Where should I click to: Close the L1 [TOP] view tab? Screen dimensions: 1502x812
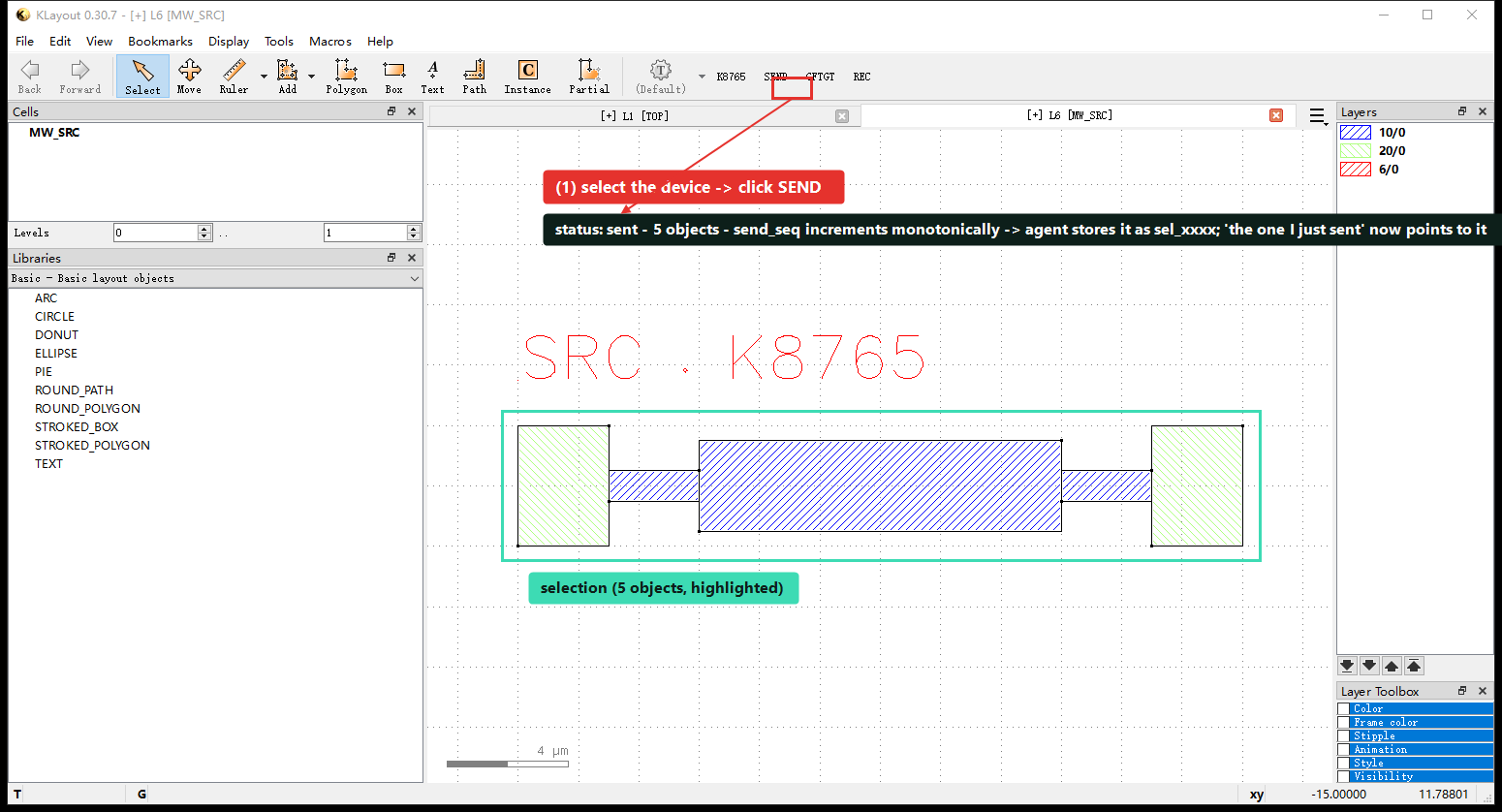(842, 116)
